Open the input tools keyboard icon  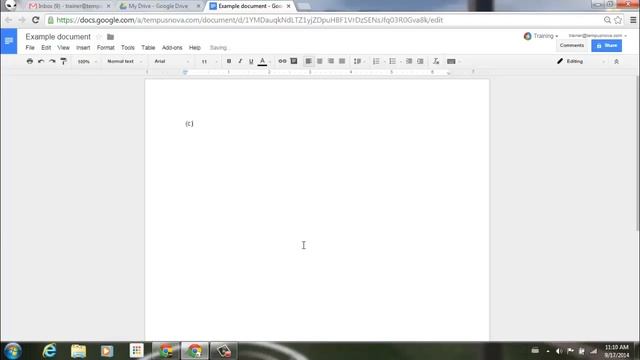(x=451, y=61)
